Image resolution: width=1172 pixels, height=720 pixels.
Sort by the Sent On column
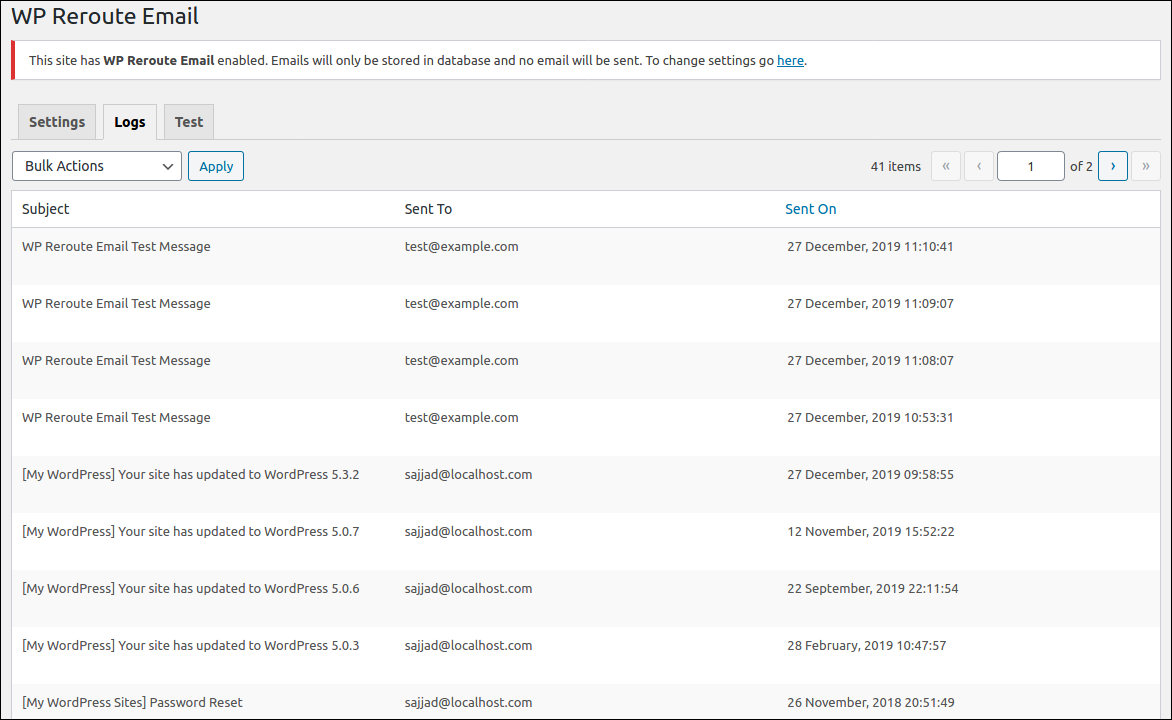[810, 209]
